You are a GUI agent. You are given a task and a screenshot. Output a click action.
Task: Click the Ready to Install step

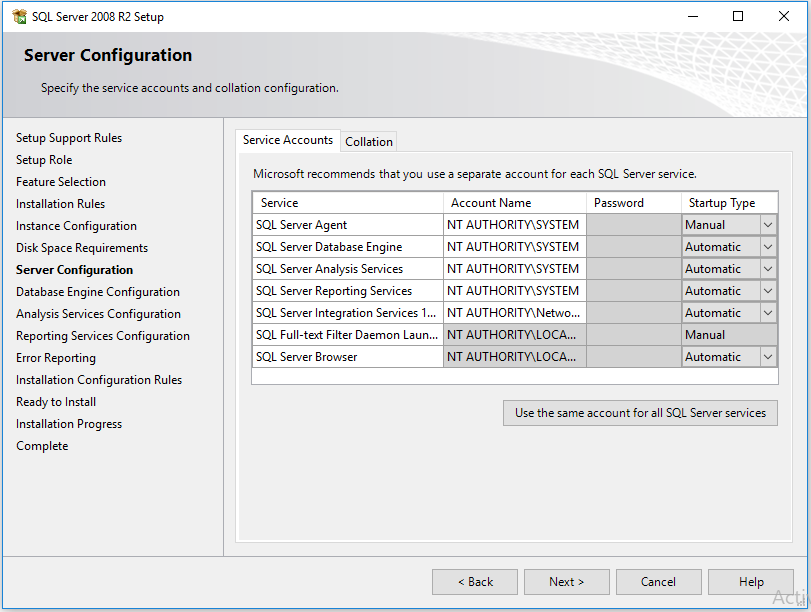[56, 402]
